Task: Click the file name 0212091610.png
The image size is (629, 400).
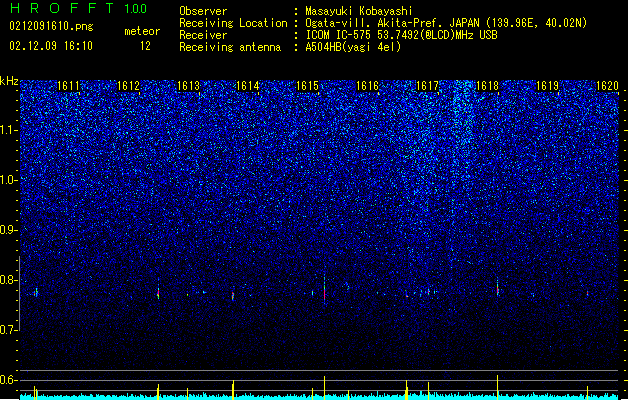Action: [x=51, y=27]
